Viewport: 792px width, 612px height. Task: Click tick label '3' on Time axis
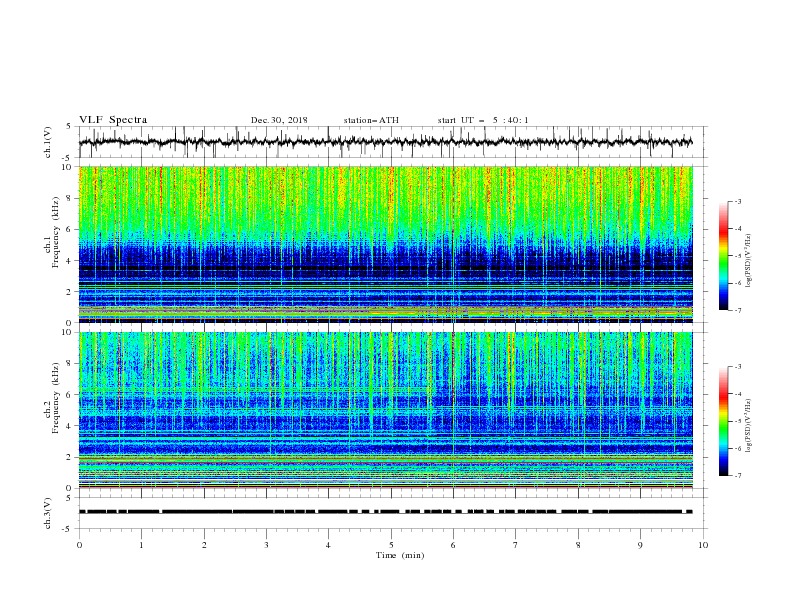coord(266,545)
